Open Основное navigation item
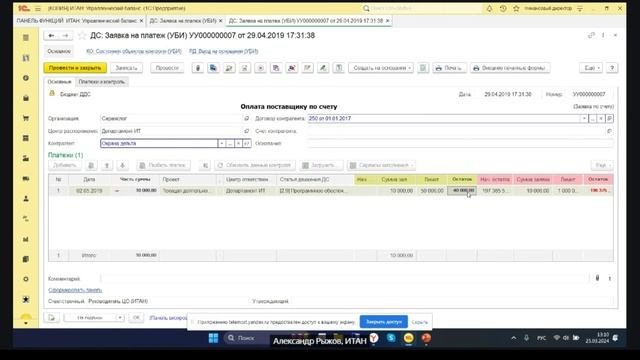This screenshot has height=360, width=640. coord(59,51)
